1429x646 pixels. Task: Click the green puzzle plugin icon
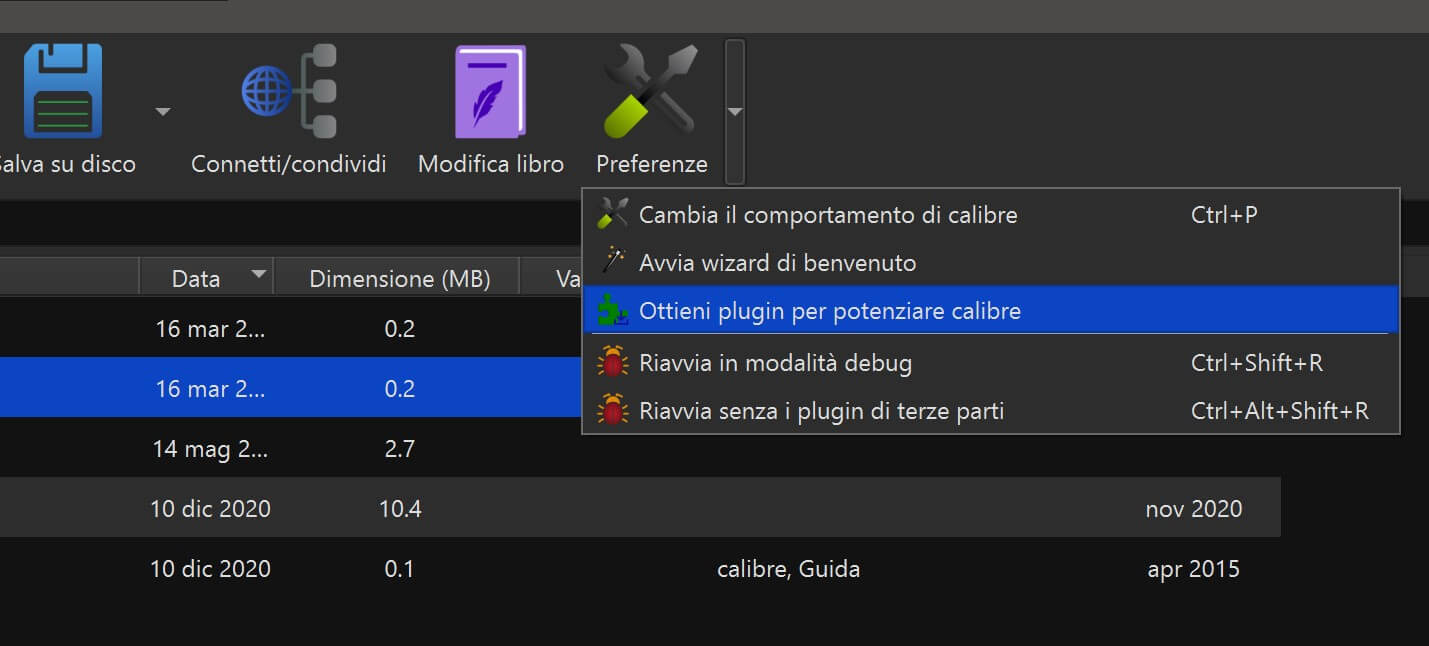tap(612, 310)
